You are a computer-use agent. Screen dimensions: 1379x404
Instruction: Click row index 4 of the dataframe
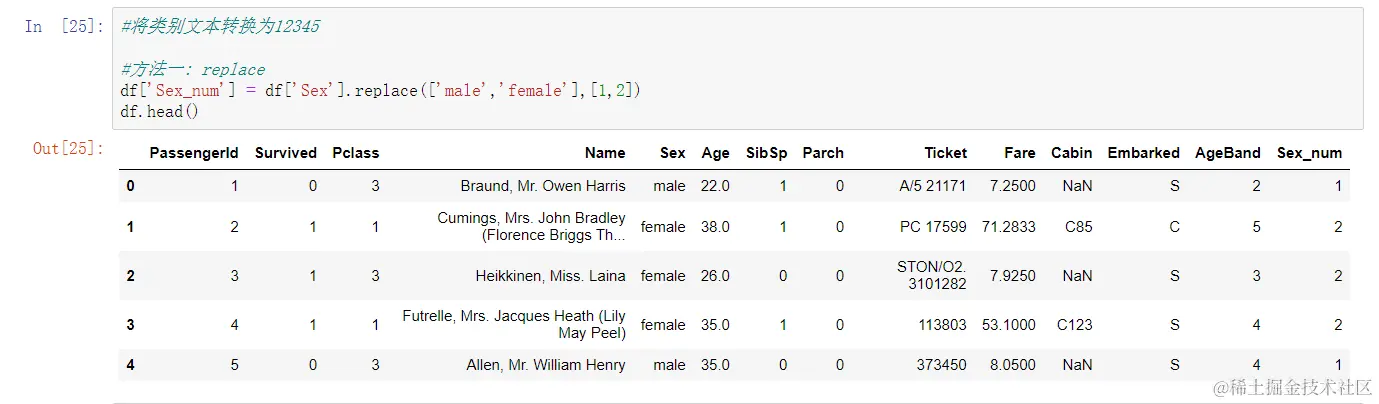tap(130, 365)
